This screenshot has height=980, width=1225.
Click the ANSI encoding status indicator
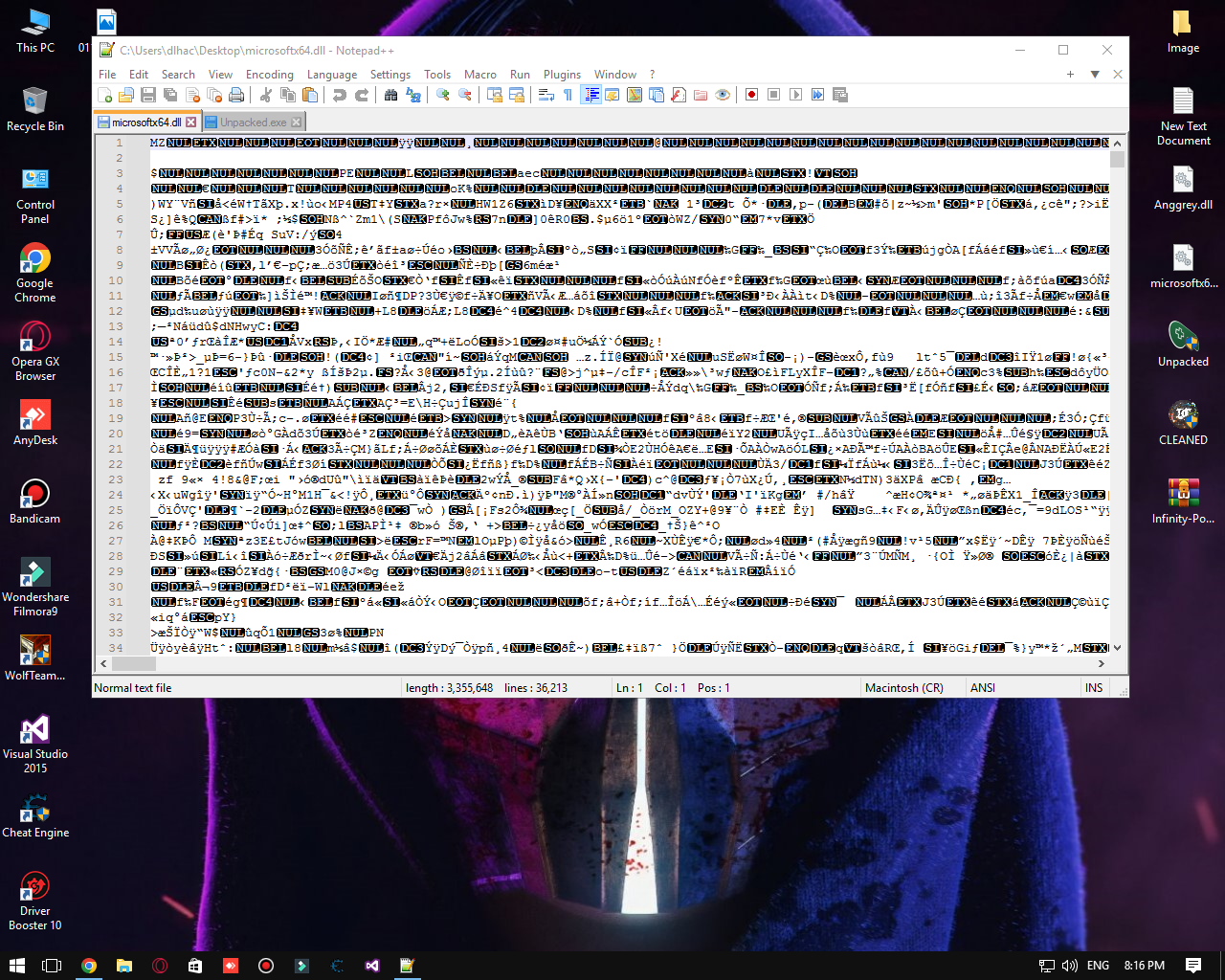(x=982, y=687)
